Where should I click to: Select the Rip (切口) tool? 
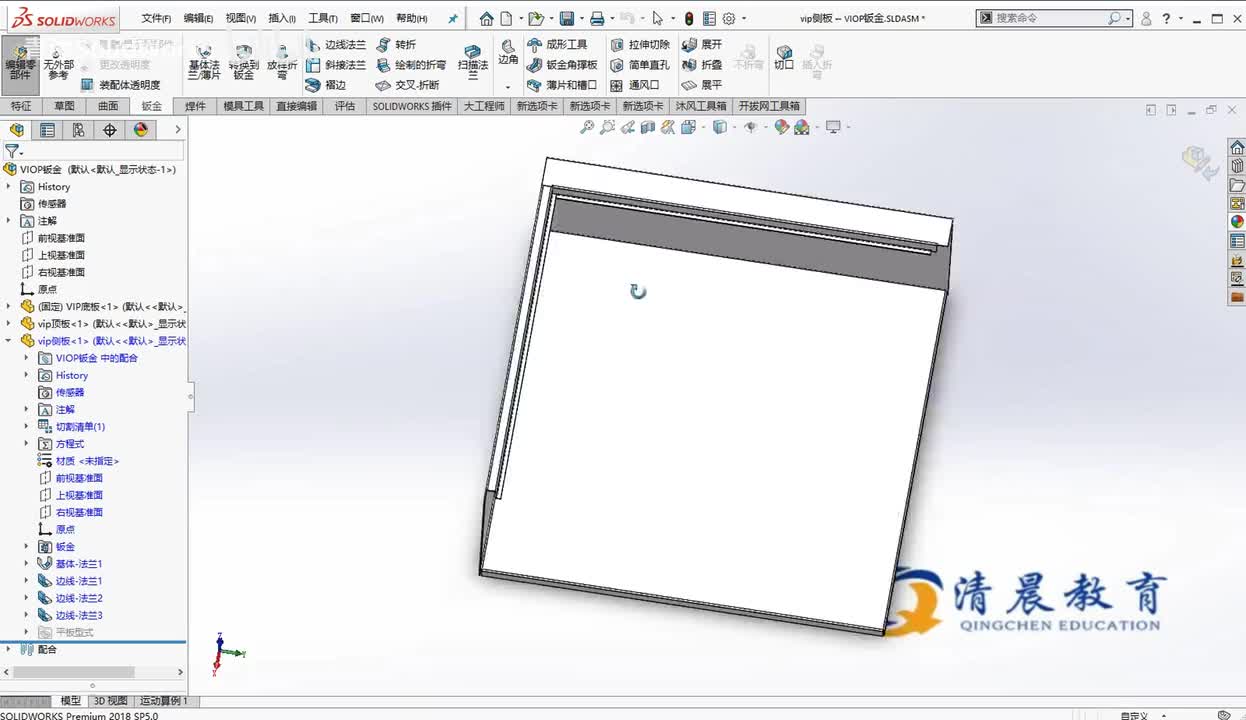pyautogui.click(x=784, y=58)
